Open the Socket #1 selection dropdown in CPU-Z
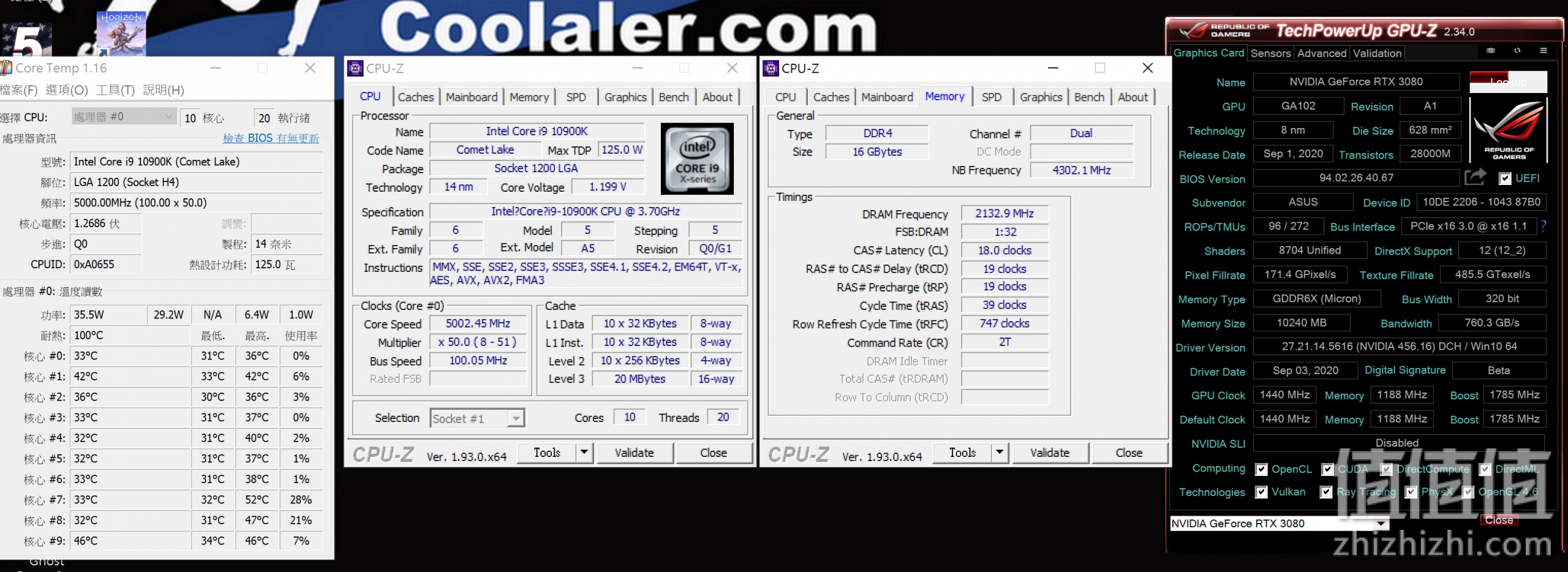Image resolution: width=1568 pixels, height=572 pixels. click(477, 418)
